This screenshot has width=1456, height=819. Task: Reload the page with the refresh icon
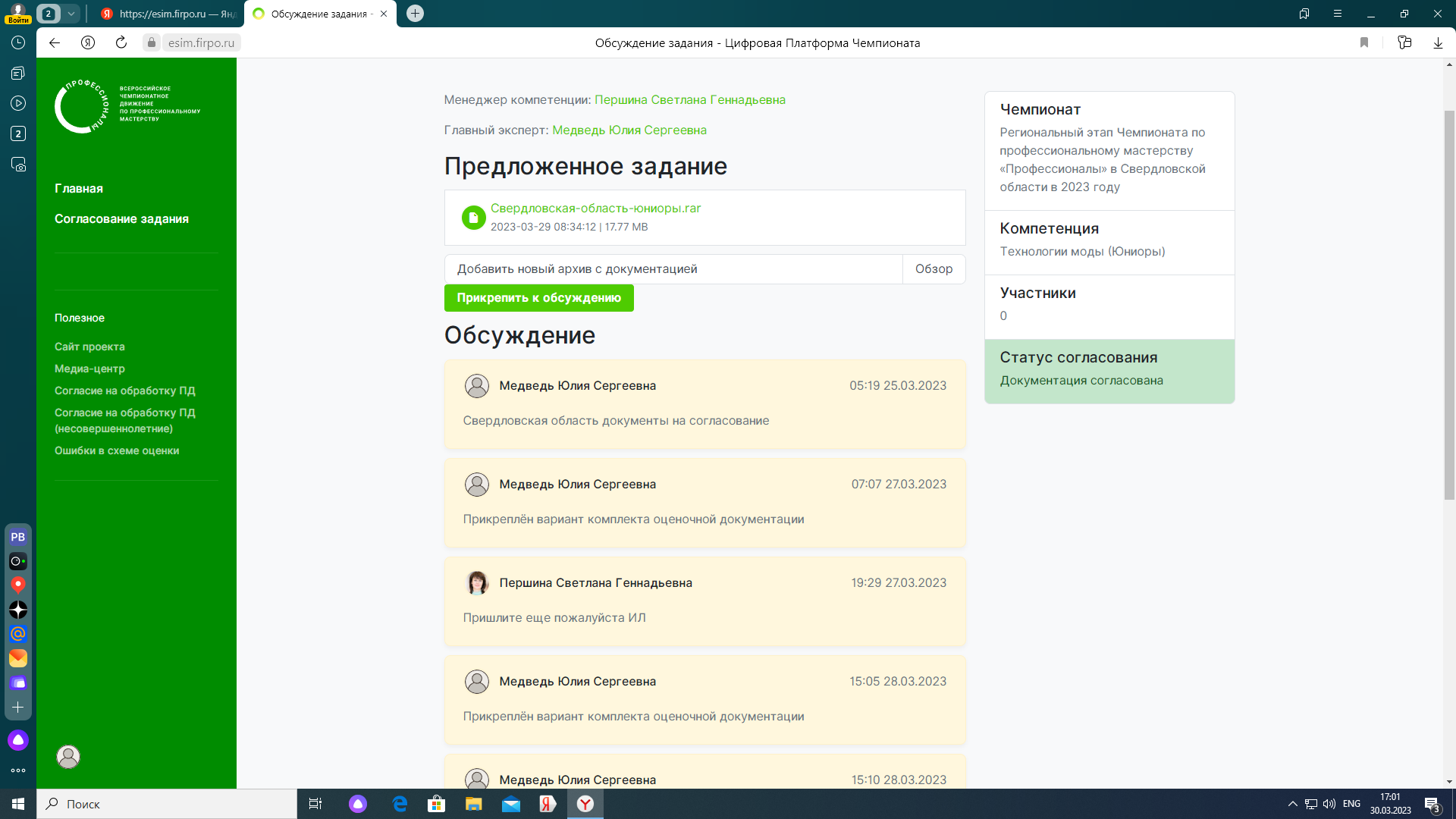click(121, 42)
